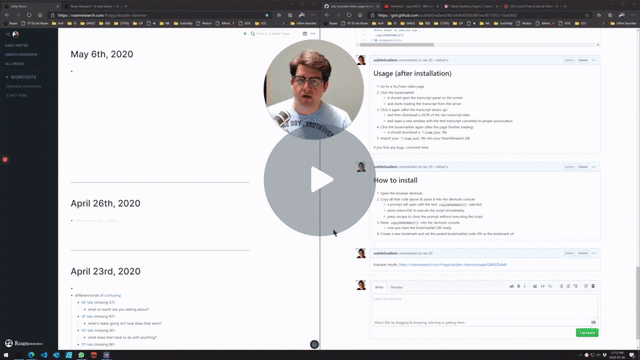Click the header text size icon in comment toolbar

click(x=511, y=287)
